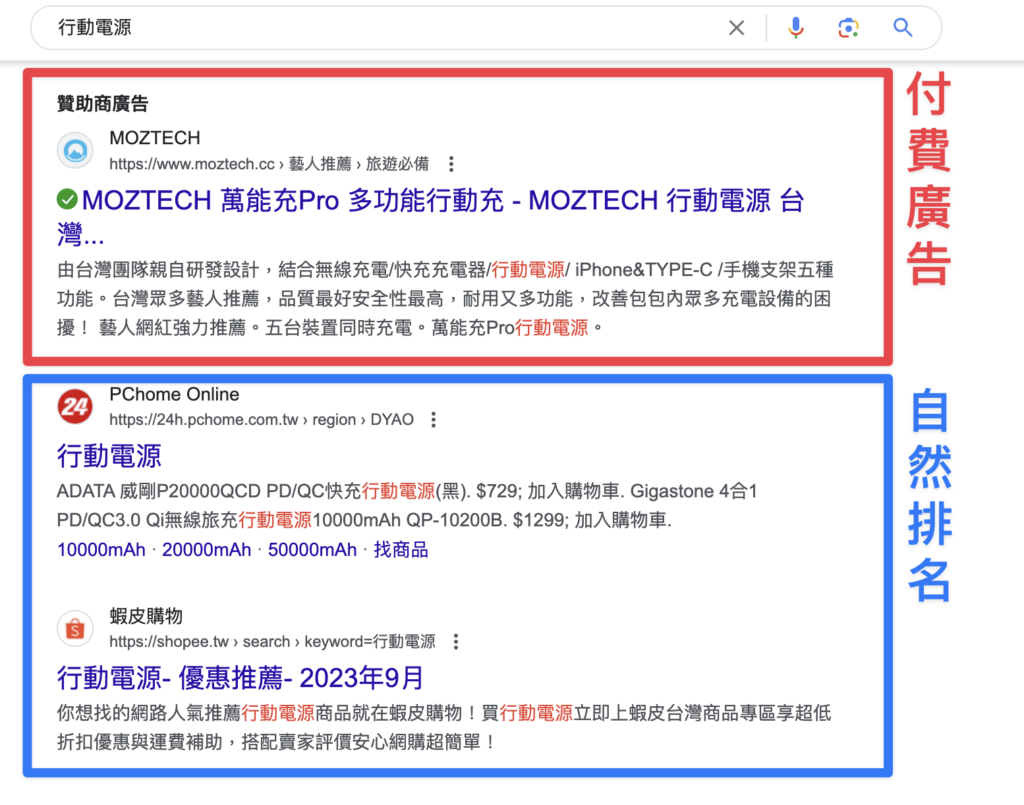Open the 20000mAh sitelink
The width and height of the screenshot is (1024, 805).
coord(206,550)
